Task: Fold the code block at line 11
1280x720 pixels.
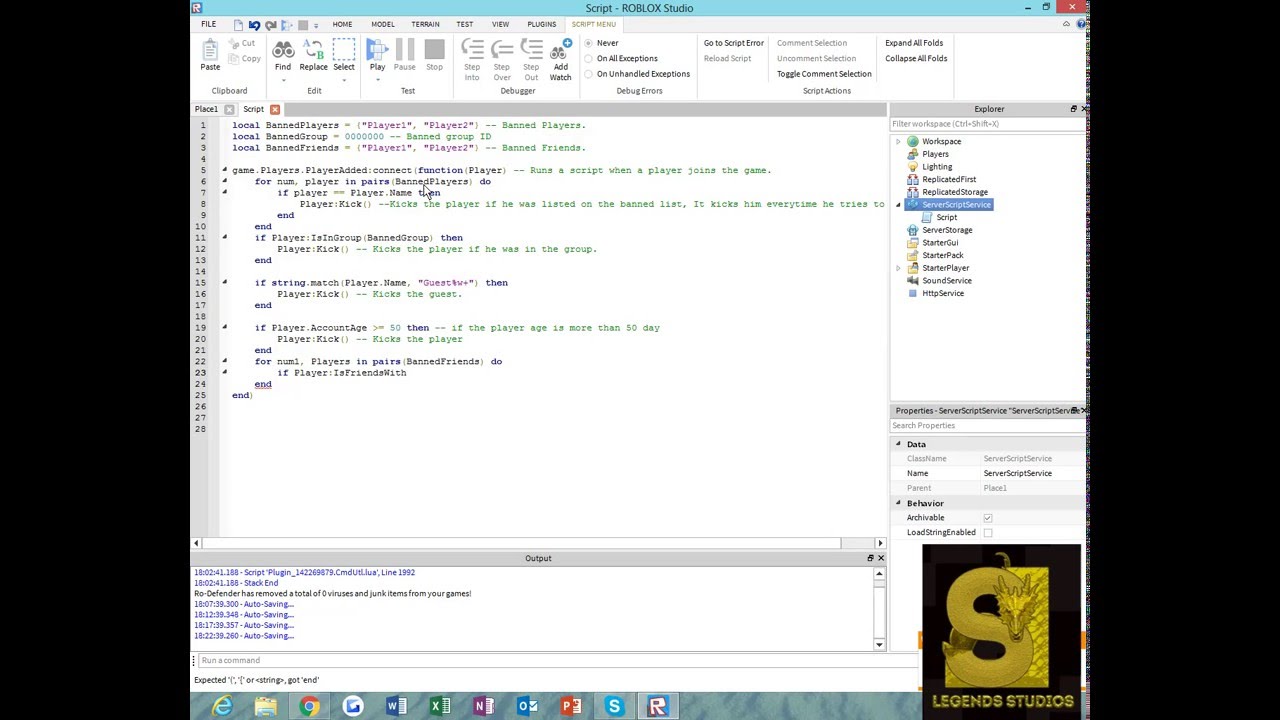Action: (x=224, y=238)
